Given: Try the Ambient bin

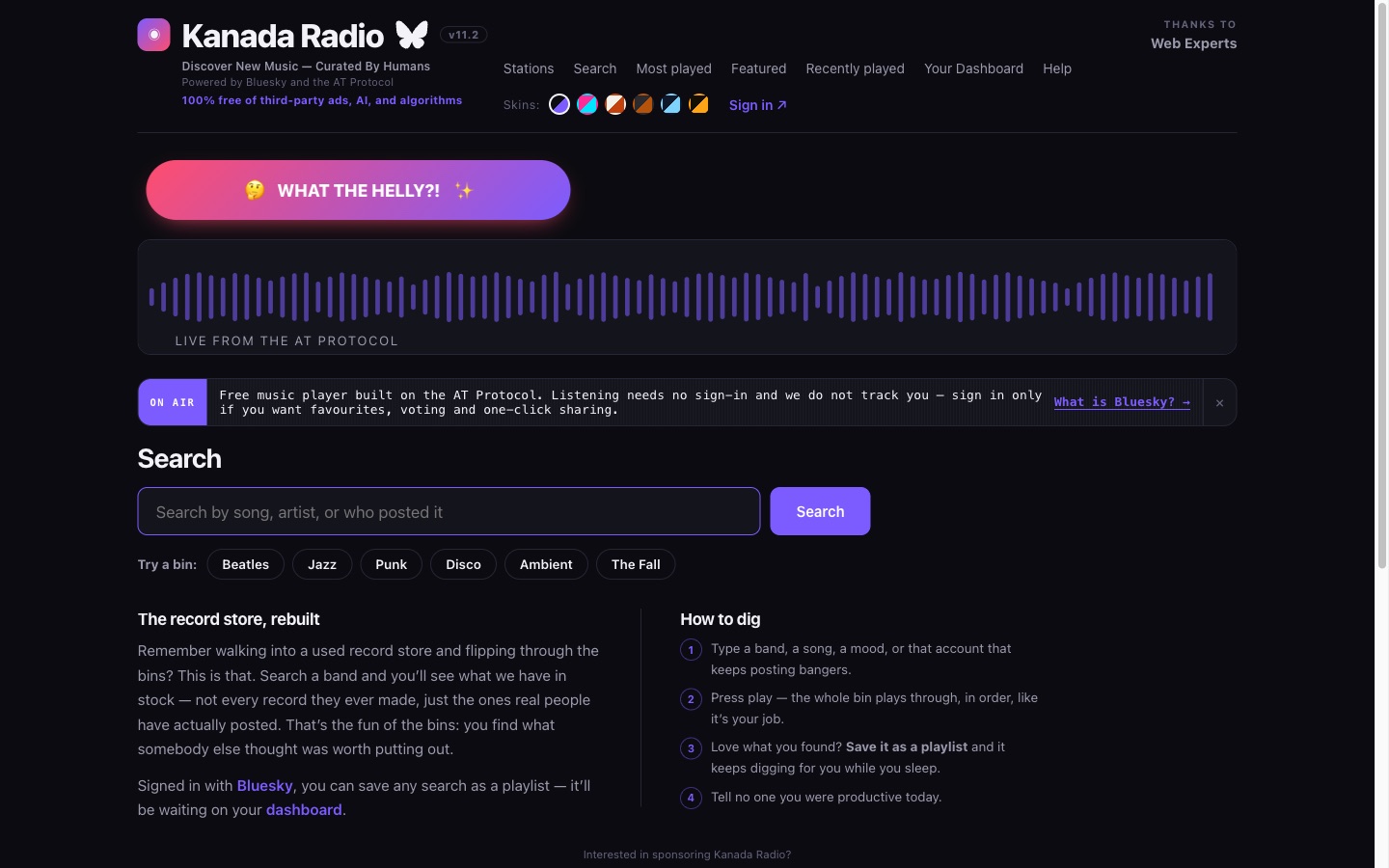Looking at the screenshot, I should pos(546,564).
